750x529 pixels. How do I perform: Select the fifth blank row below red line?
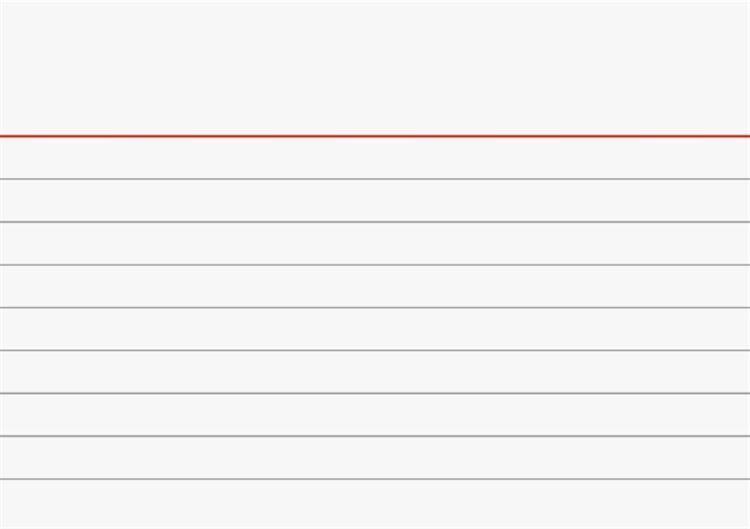pos(375,329)
